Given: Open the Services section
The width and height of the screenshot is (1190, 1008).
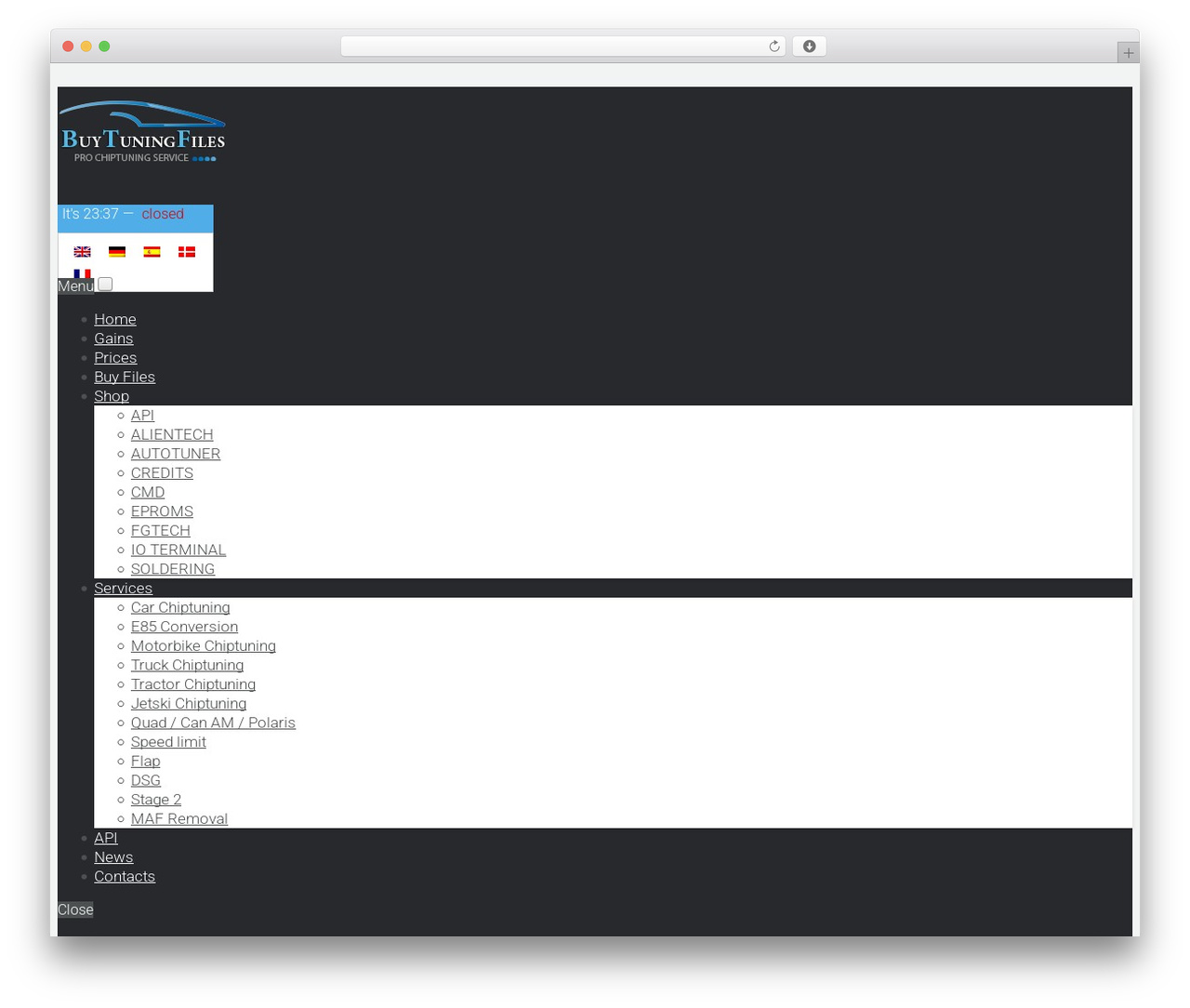Looking at the screenshot, I should (123, 589).
